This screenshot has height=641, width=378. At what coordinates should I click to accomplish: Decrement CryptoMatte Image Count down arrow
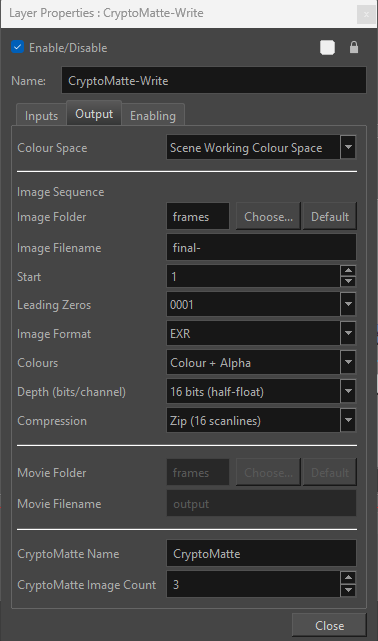[348, 589]
